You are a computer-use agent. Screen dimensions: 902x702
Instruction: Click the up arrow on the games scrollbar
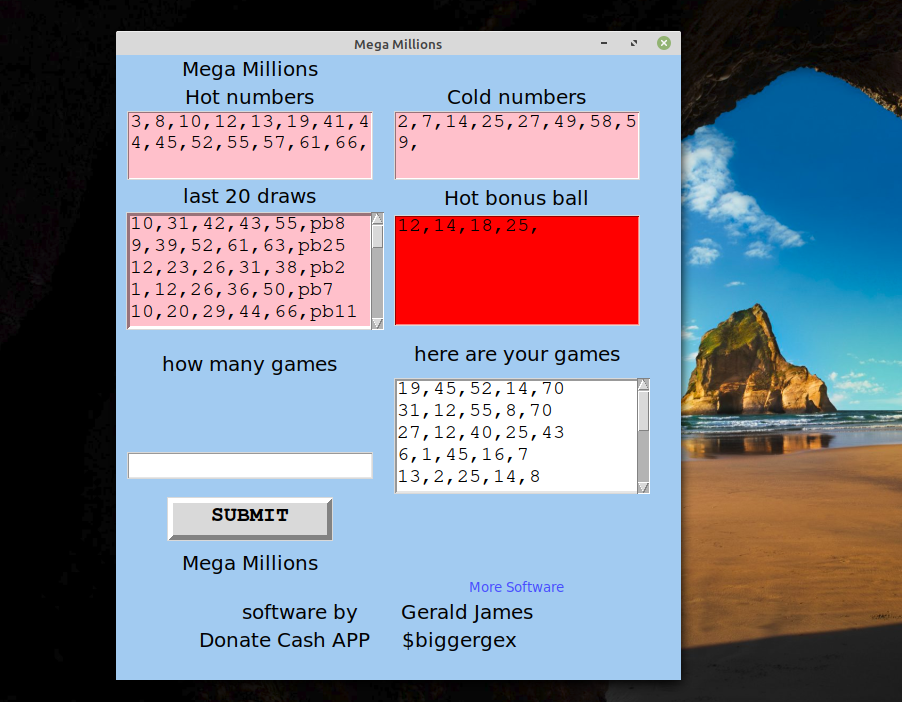(x=643, y=383)
